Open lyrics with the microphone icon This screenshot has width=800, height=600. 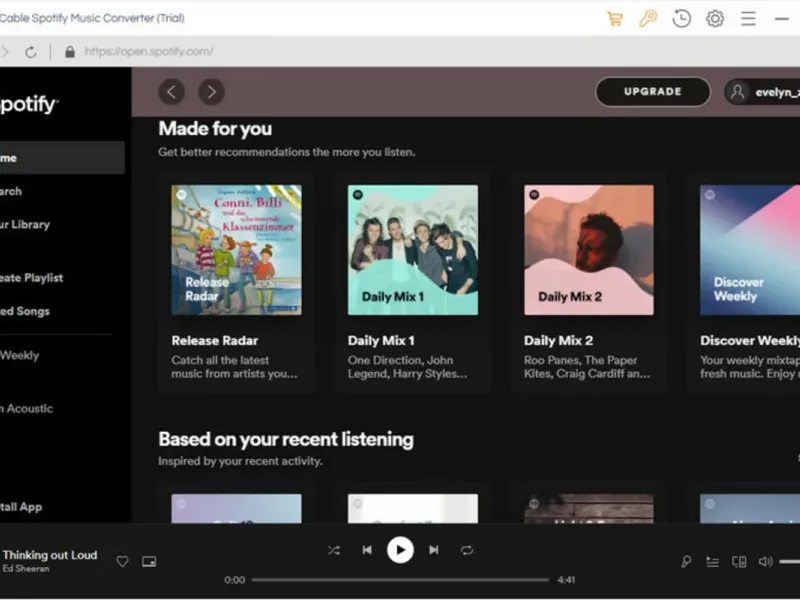pos(686,562)
